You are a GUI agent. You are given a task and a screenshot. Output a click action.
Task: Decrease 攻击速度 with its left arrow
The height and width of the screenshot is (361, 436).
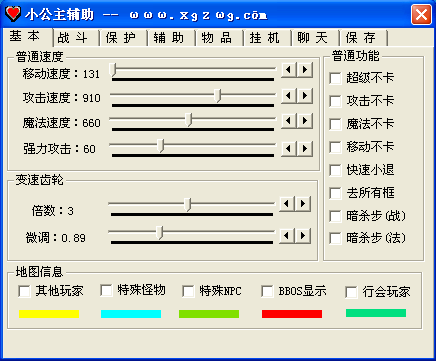pos(289,96)
